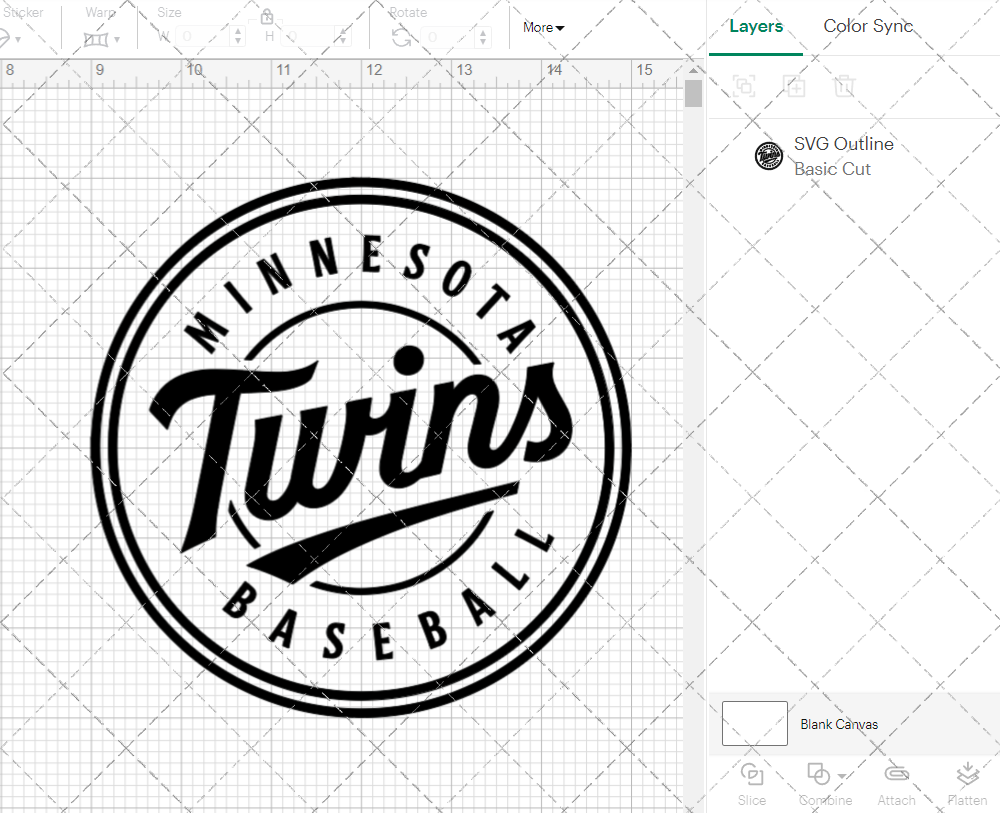The image size is (1000, 813).
Task: Click the Slice tool icon
Action: point(751,775)
